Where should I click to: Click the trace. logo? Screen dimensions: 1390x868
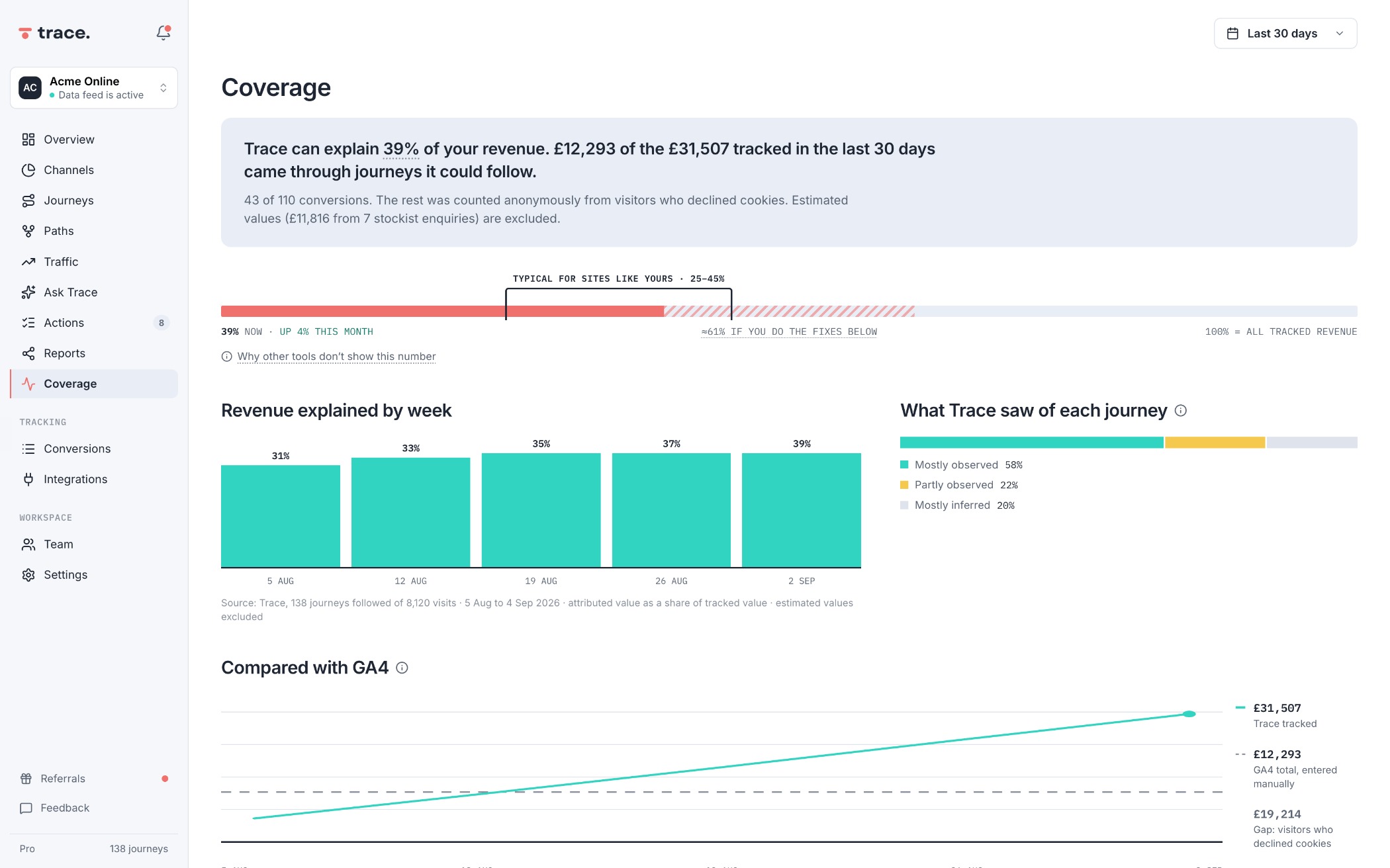click(54, 33)
